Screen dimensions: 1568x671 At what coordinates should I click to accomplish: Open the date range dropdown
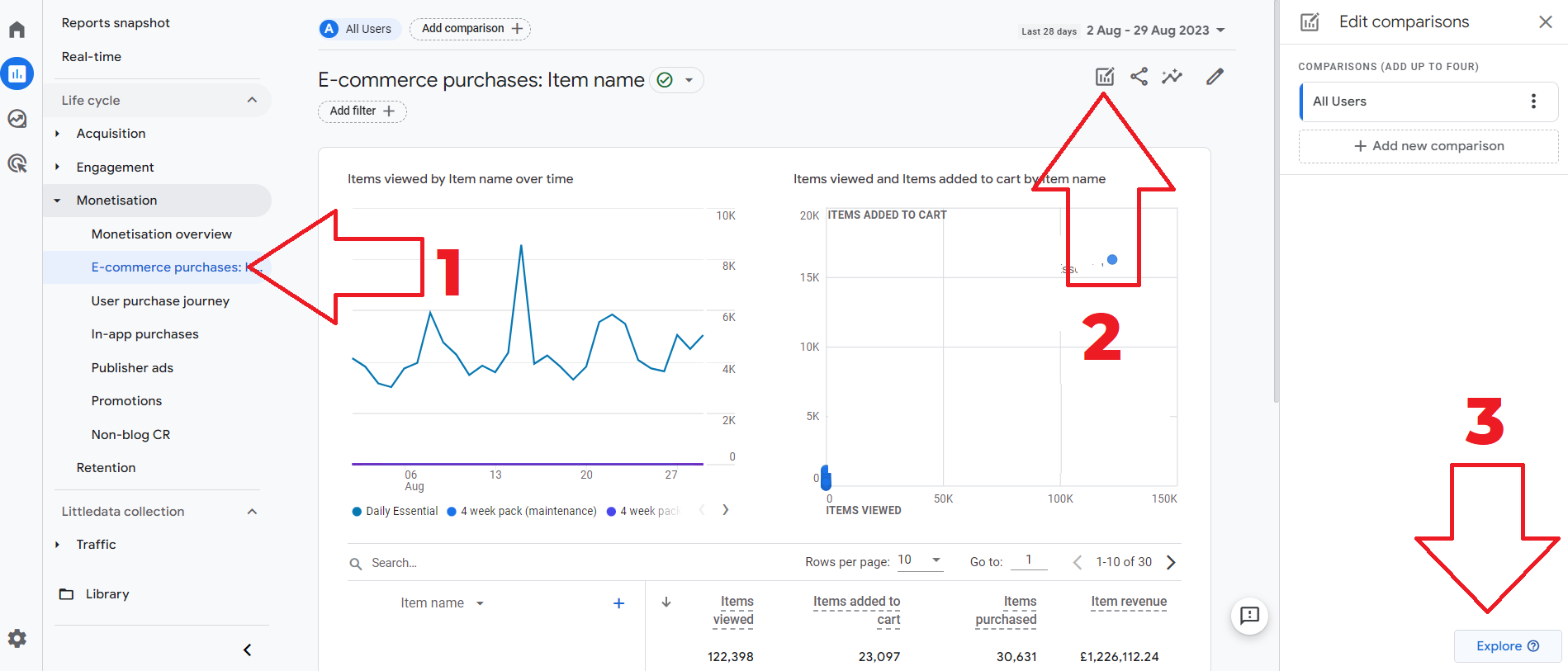point(1156,31)
